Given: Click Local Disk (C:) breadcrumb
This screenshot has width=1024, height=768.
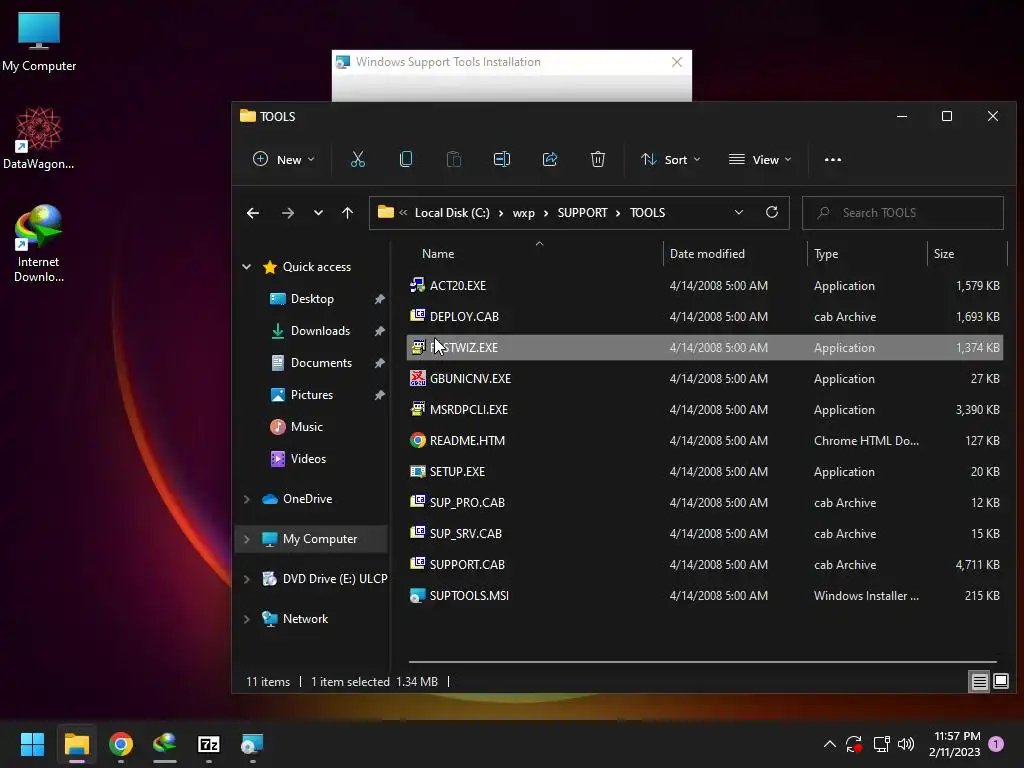Looking at the screenshot, I should (452, 213).
